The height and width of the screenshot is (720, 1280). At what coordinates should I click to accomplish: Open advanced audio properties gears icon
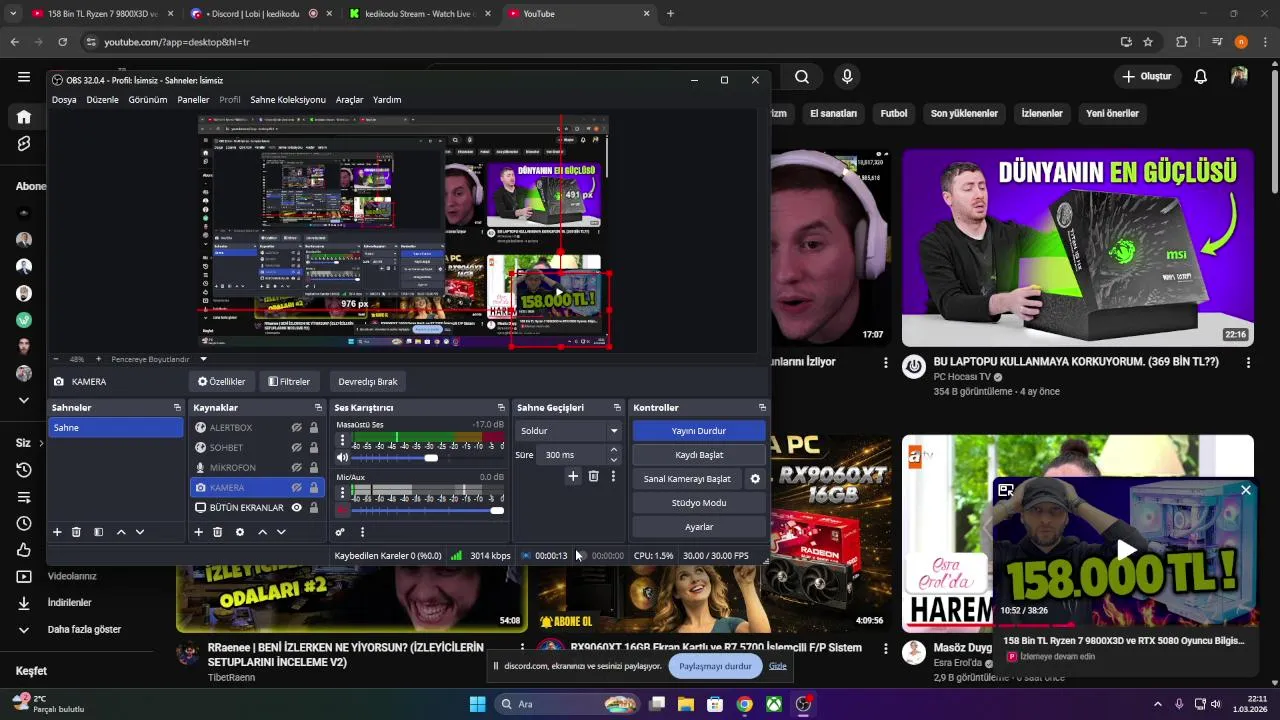(340, 532)
